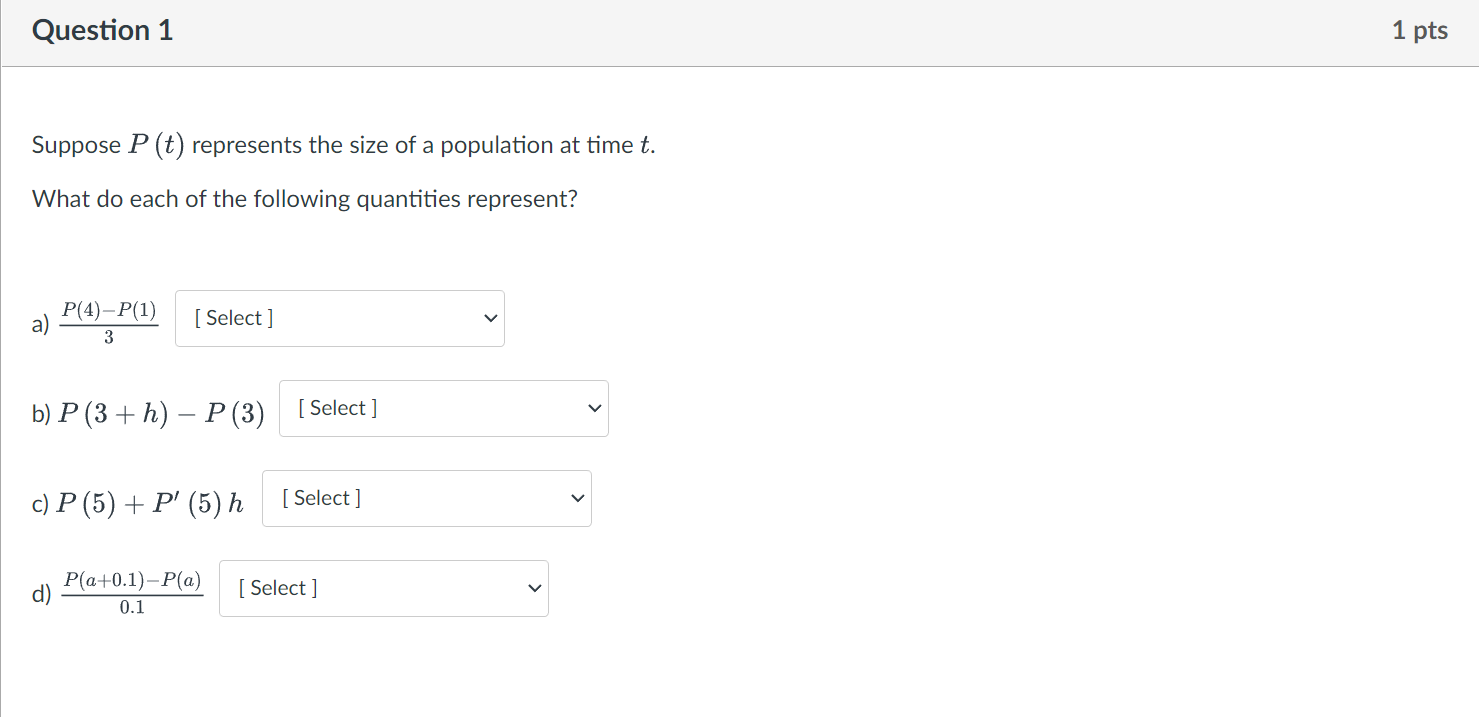1479x717 pixels.
Task: Click the Question 1 header
Action: pos(101,30)
